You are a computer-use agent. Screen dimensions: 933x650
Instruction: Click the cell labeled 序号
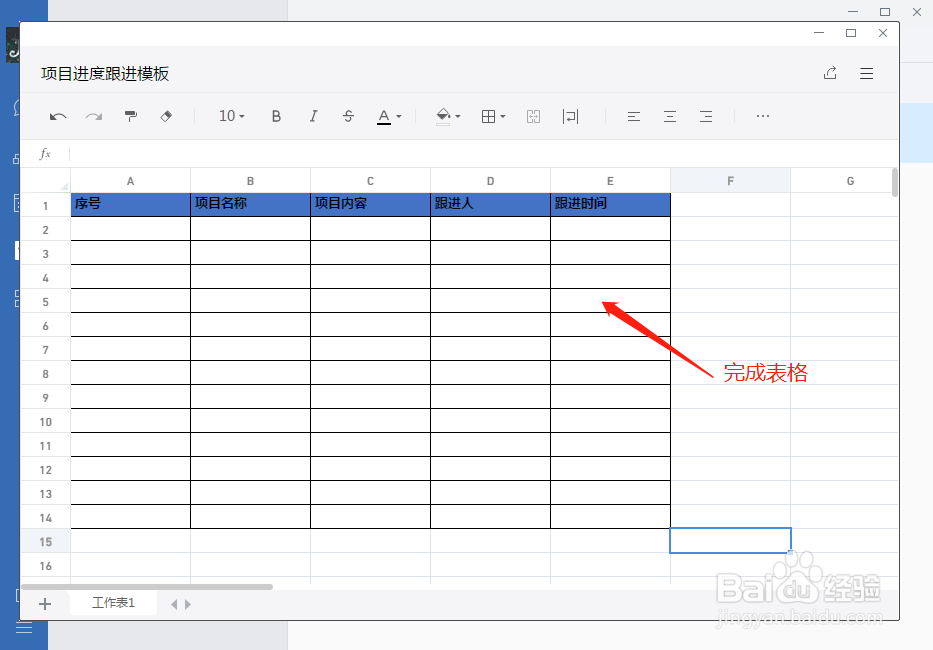click(x=130, y=204)
